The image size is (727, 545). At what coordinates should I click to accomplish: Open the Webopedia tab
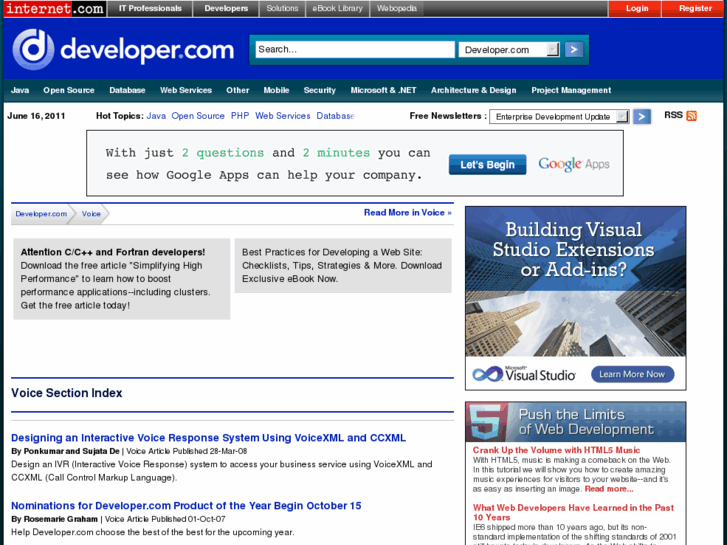click(x=396, y=8)
